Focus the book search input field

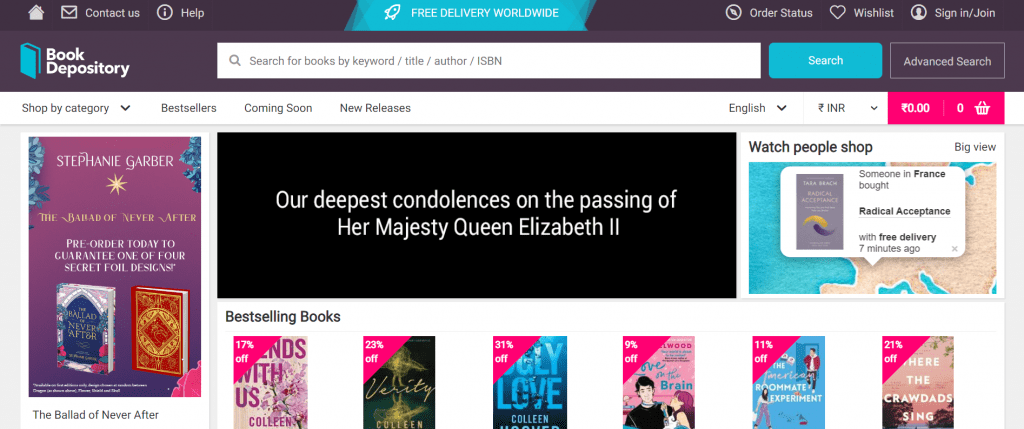(x=489, y=61)
